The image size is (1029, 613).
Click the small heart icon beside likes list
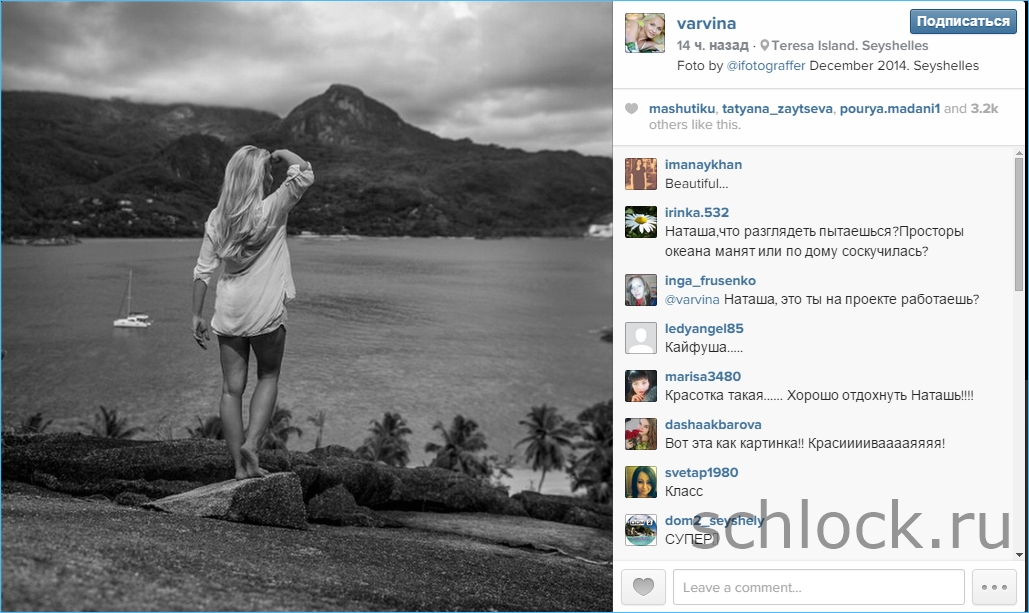(x=631, y=109)
